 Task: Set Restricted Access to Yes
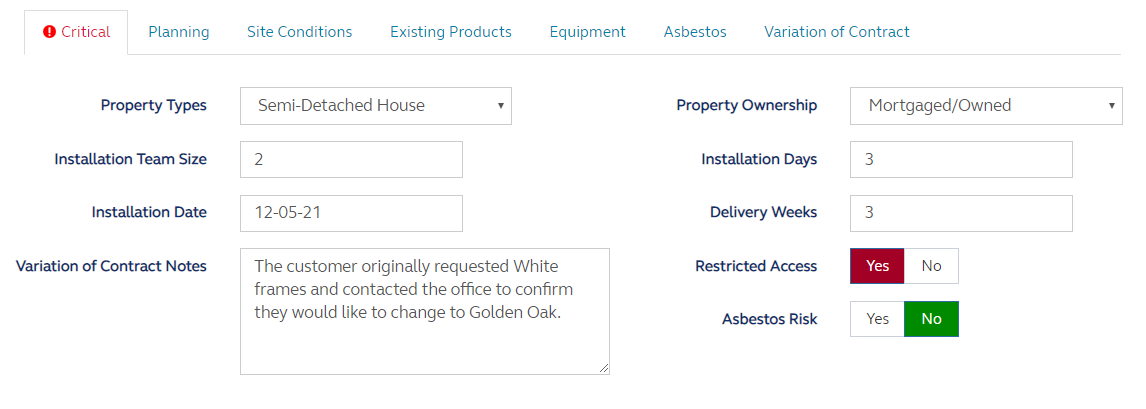click(878, 266)
